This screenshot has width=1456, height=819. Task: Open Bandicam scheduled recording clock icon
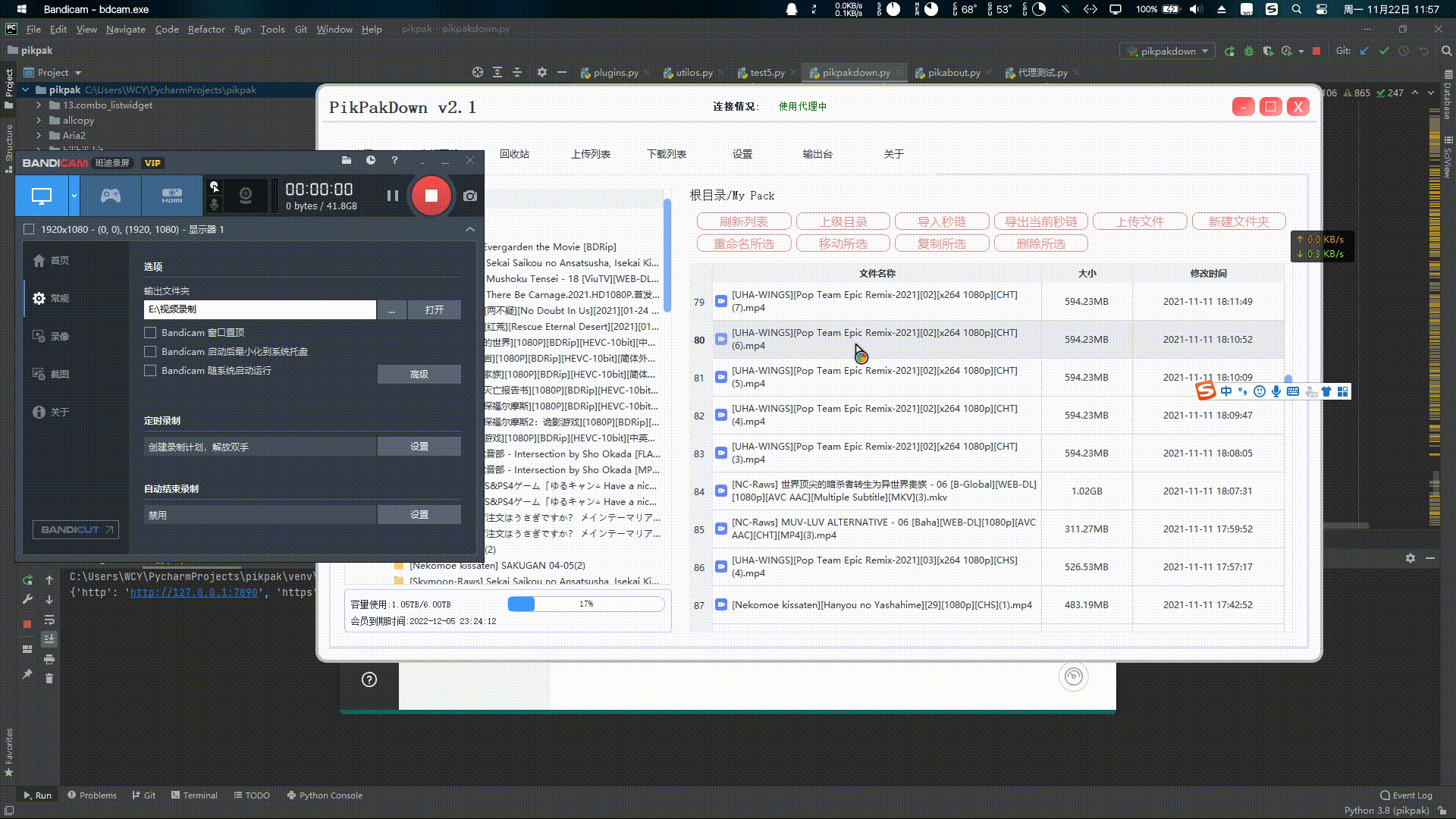click(371, 160)
